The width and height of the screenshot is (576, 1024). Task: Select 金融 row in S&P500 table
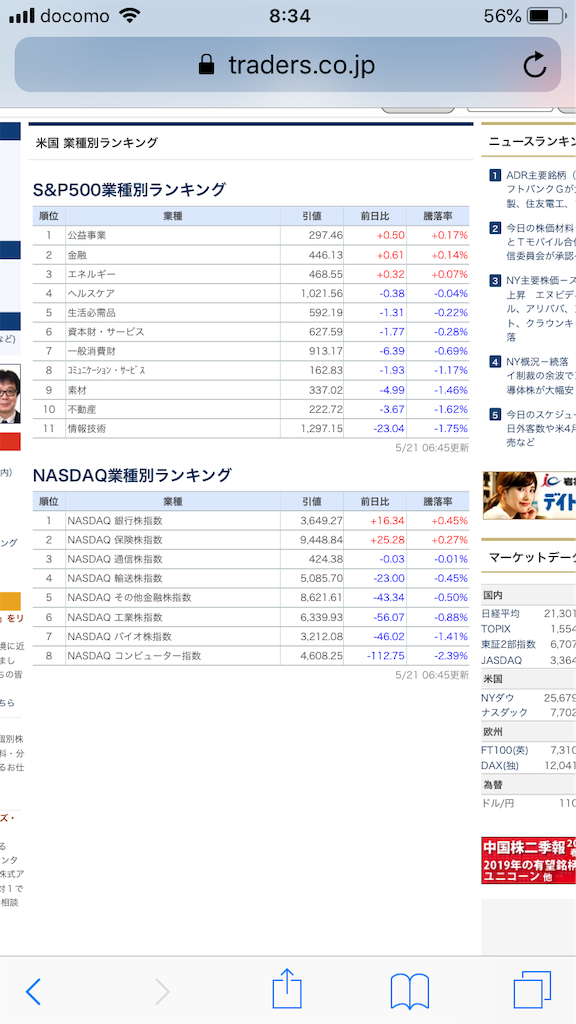(x=251, y=255)
